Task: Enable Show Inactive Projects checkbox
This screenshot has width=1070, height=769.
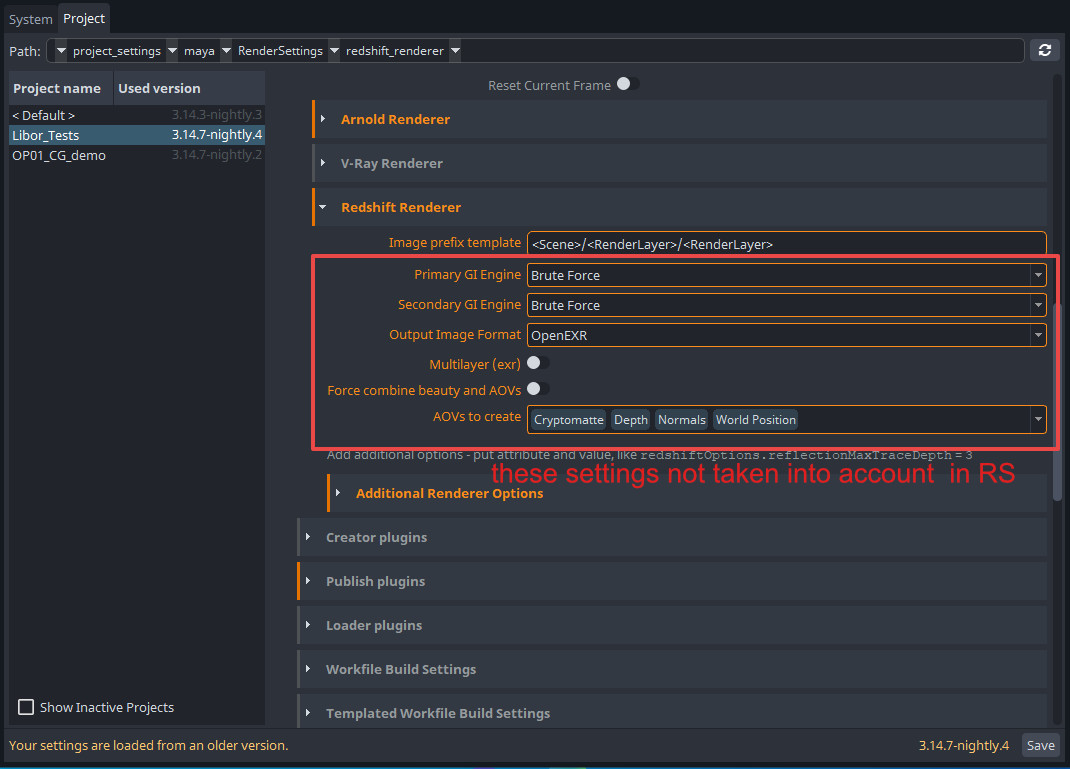Action: click(x=26, y=707)
